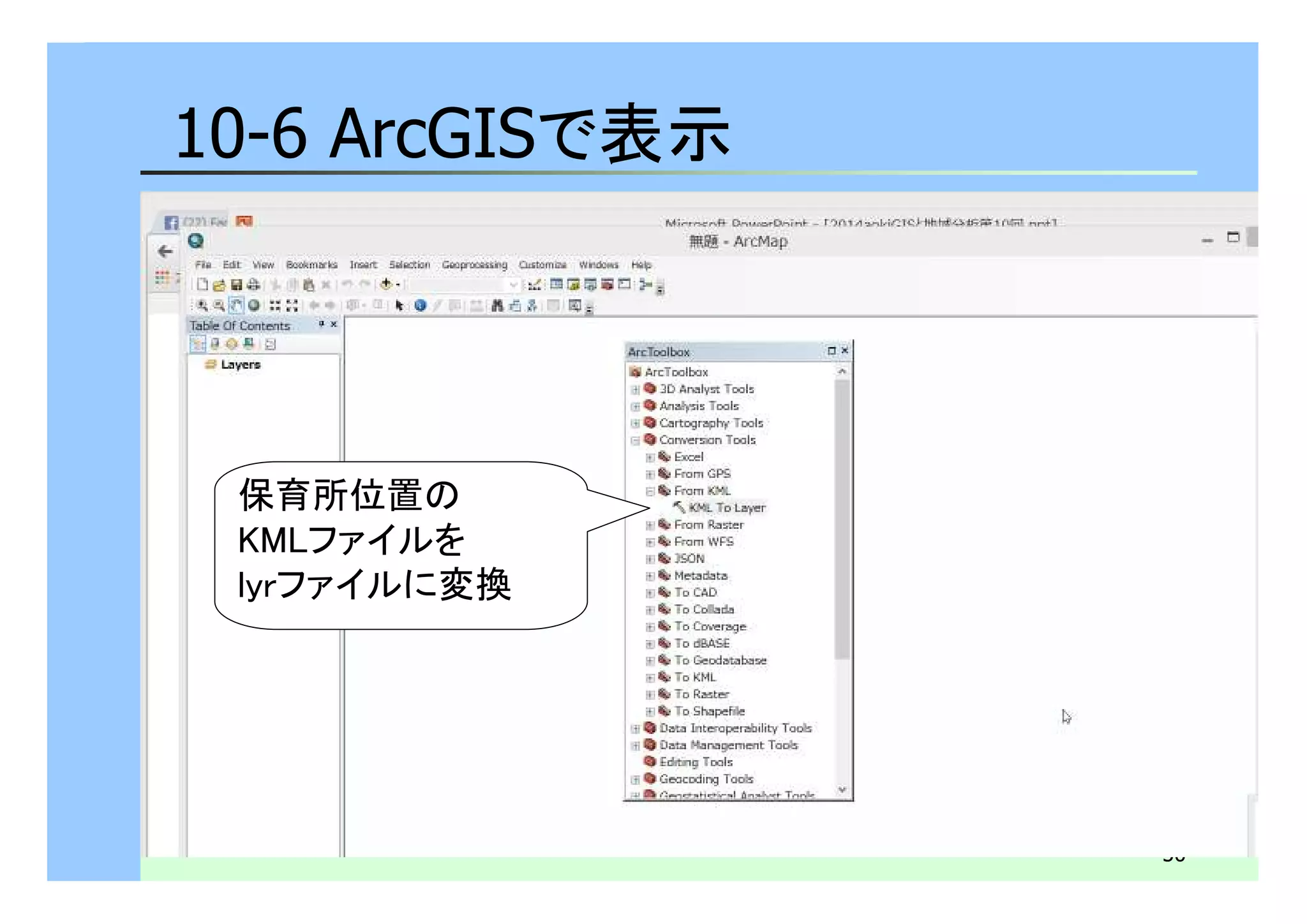Pin the Table Of Contents panel
Viewport: 1307px width, 924px height.
point(322,324)
